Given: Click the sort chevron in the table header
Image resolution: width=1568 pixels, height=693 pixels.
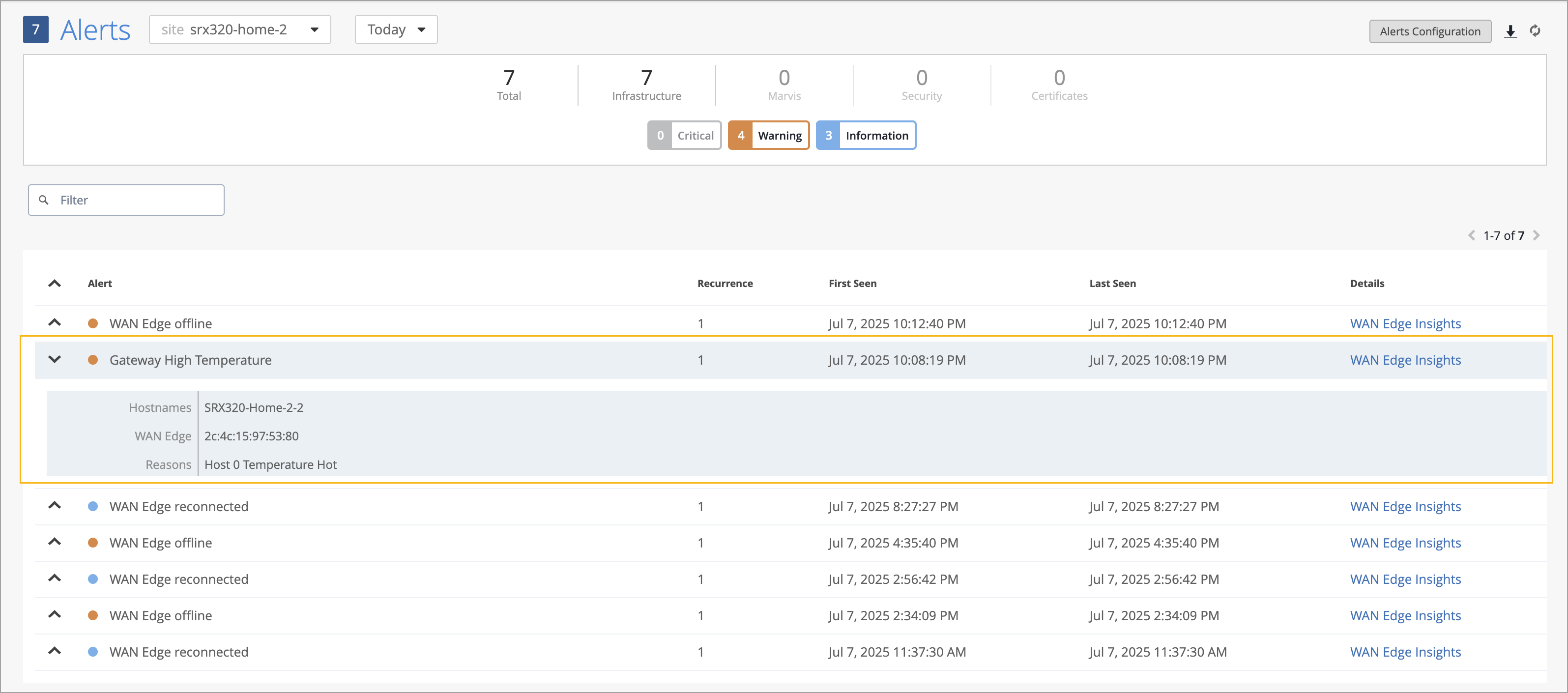Looking at the screenshot, I should 55,284.
